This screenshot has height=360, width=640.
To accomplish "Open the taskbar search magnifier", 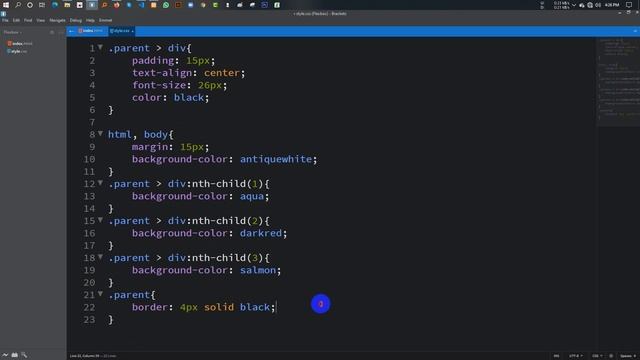I will [18, 5].
